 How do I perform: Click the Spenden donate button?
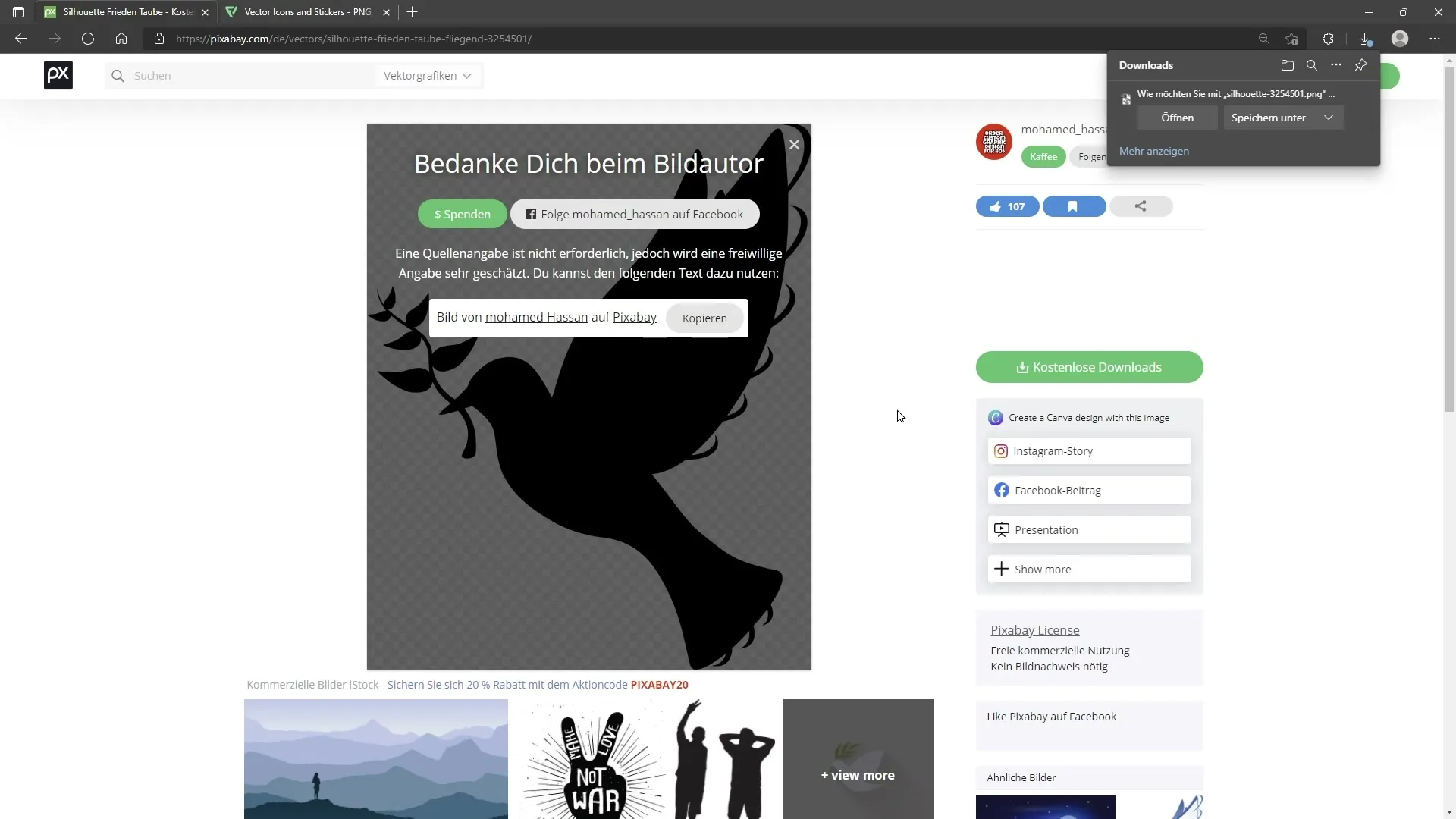click(462, 215)
